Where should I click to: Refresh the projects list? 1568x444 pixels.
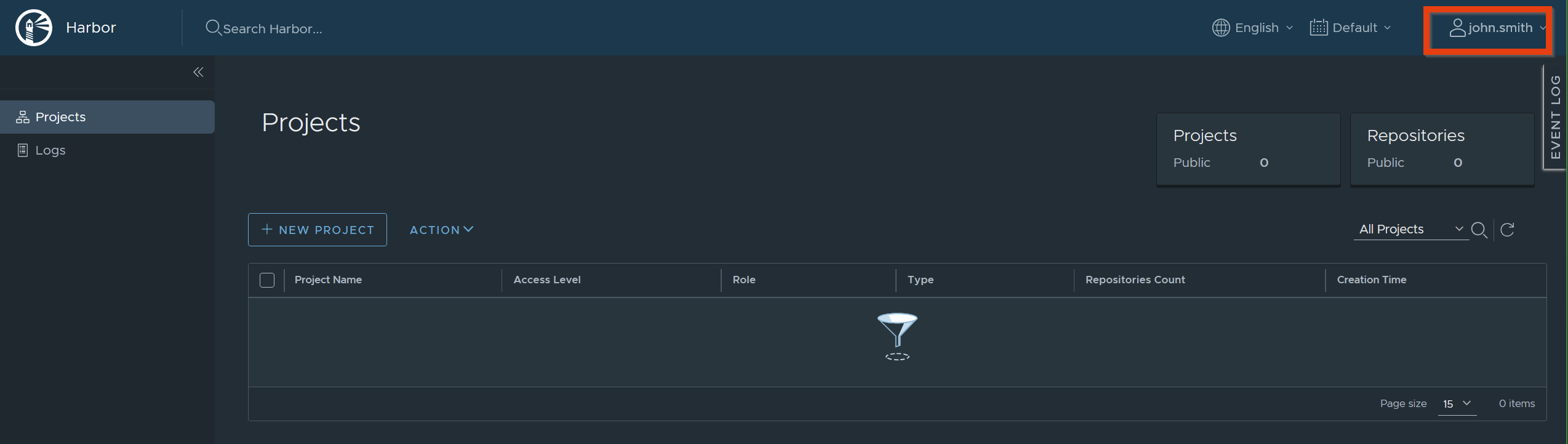1507,230
